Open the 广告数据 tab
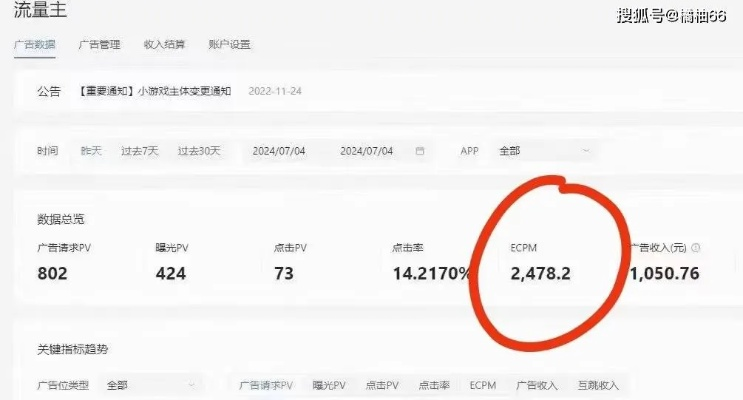The width and height of the screenshot is (743, 400). pyautogui.click(x=35, y=45)
